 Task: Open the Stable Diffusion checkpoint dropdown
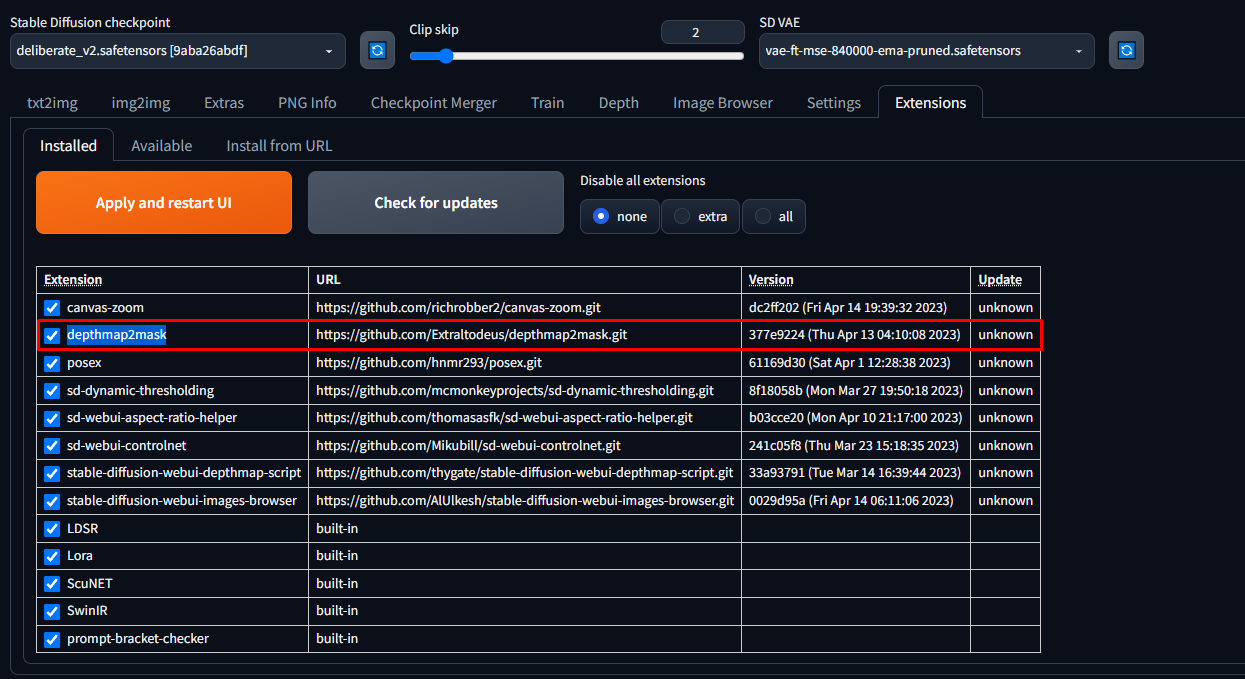(x=178, y=51)
